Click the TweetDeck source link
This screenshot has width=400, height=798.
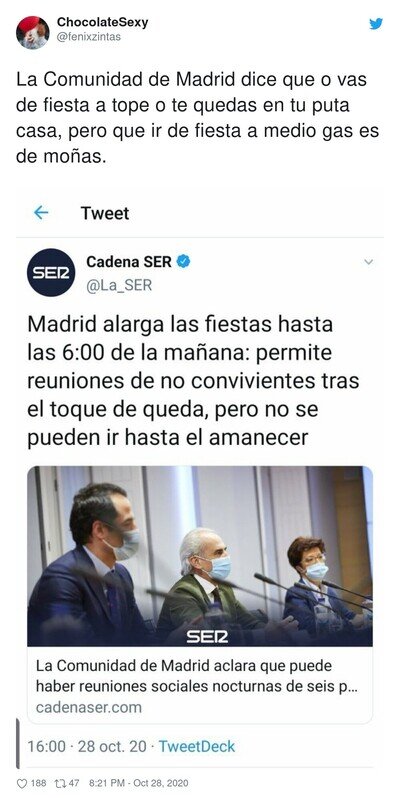point(197,747)
